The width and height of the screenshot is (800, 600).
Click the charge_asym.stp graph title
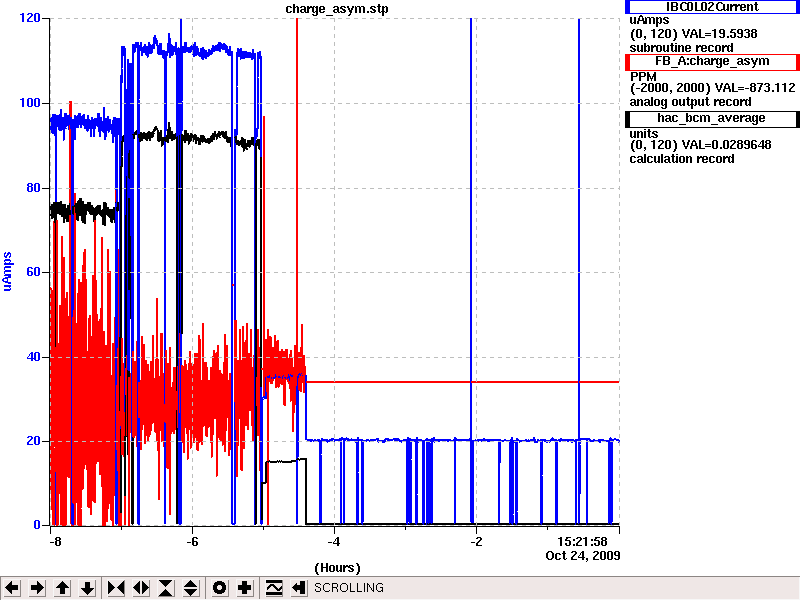click(337, 9)
